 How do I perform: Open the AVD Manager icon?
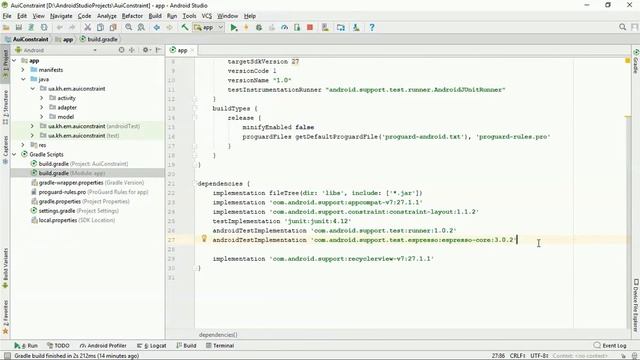(325, 27)
